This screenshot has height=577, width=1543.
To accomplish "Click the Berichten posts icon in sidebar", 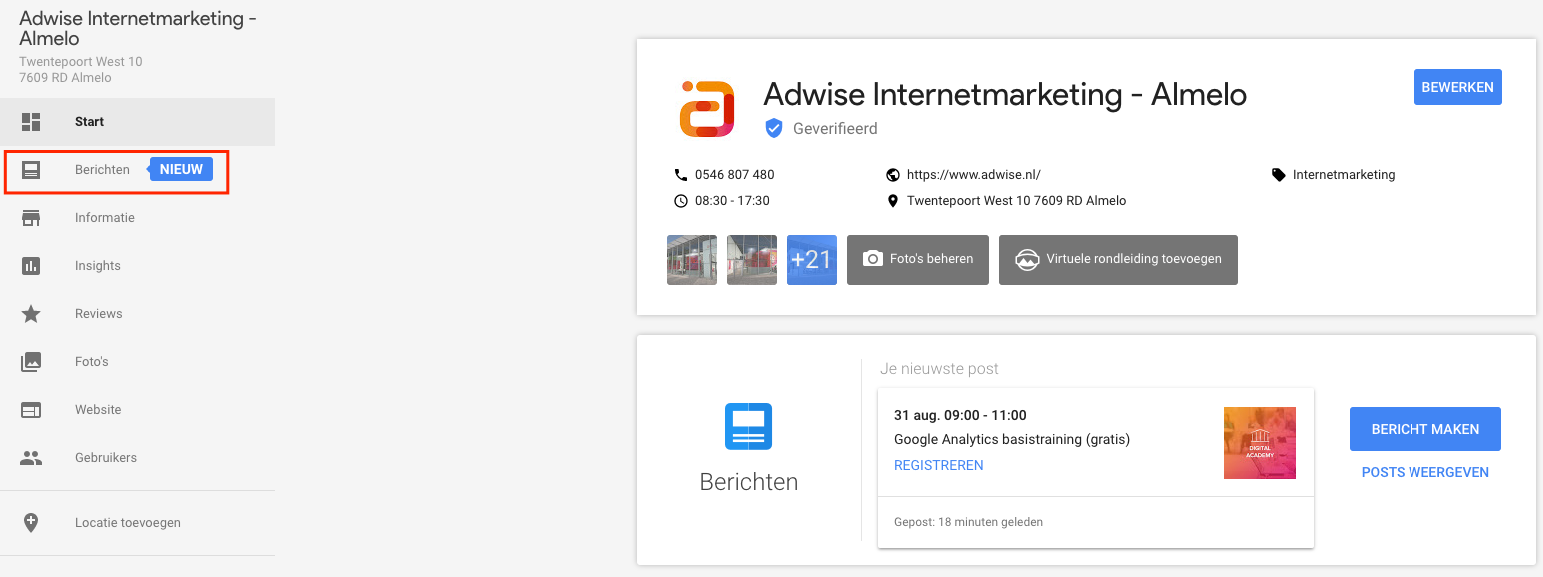I will point(31,170).
